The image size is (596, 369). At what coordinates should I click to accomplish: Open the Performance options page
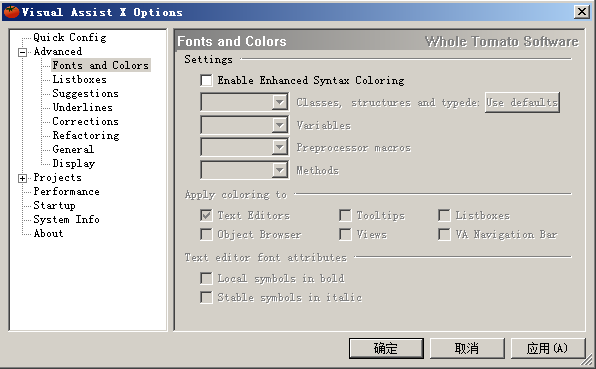pyautogui.click(x=67, y=192)
